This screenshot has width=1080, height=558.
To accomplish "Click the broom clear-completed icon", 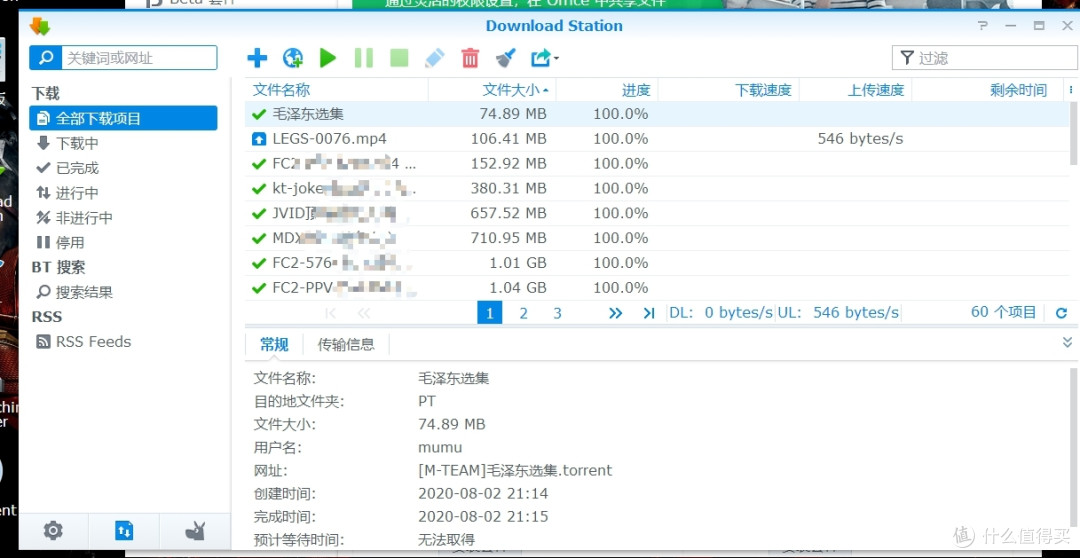I will 506,58.
